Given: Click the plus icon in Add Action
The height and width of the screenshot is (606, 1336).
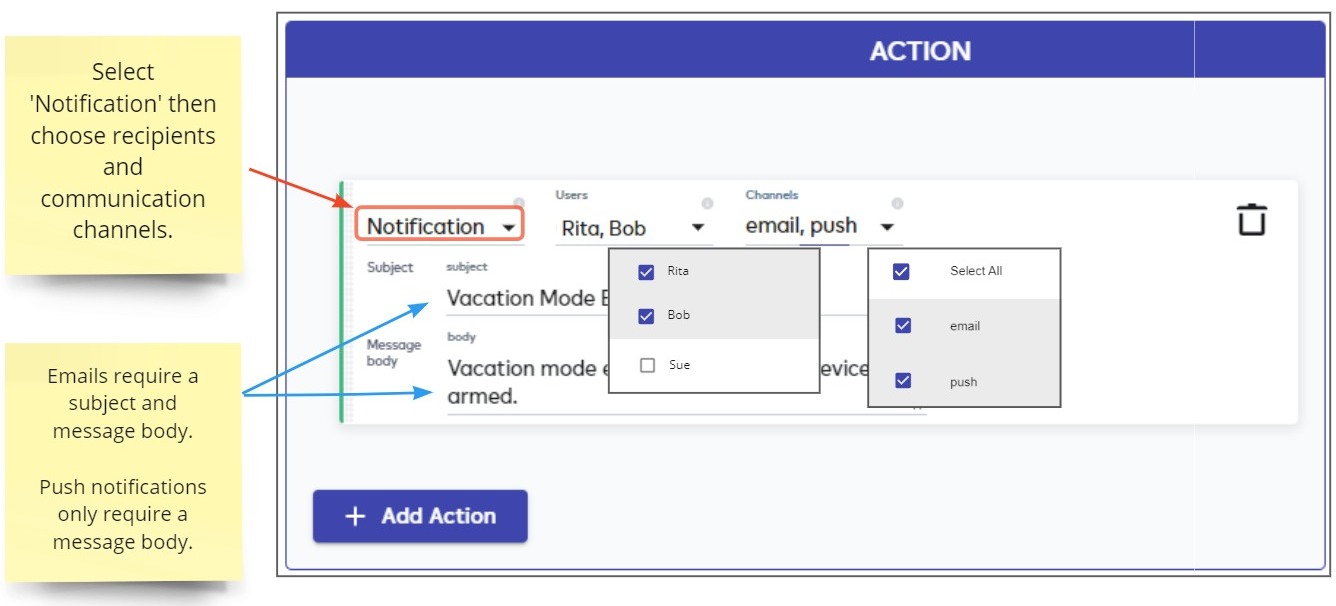Looking at the screenshot, I should pos(355,516).
